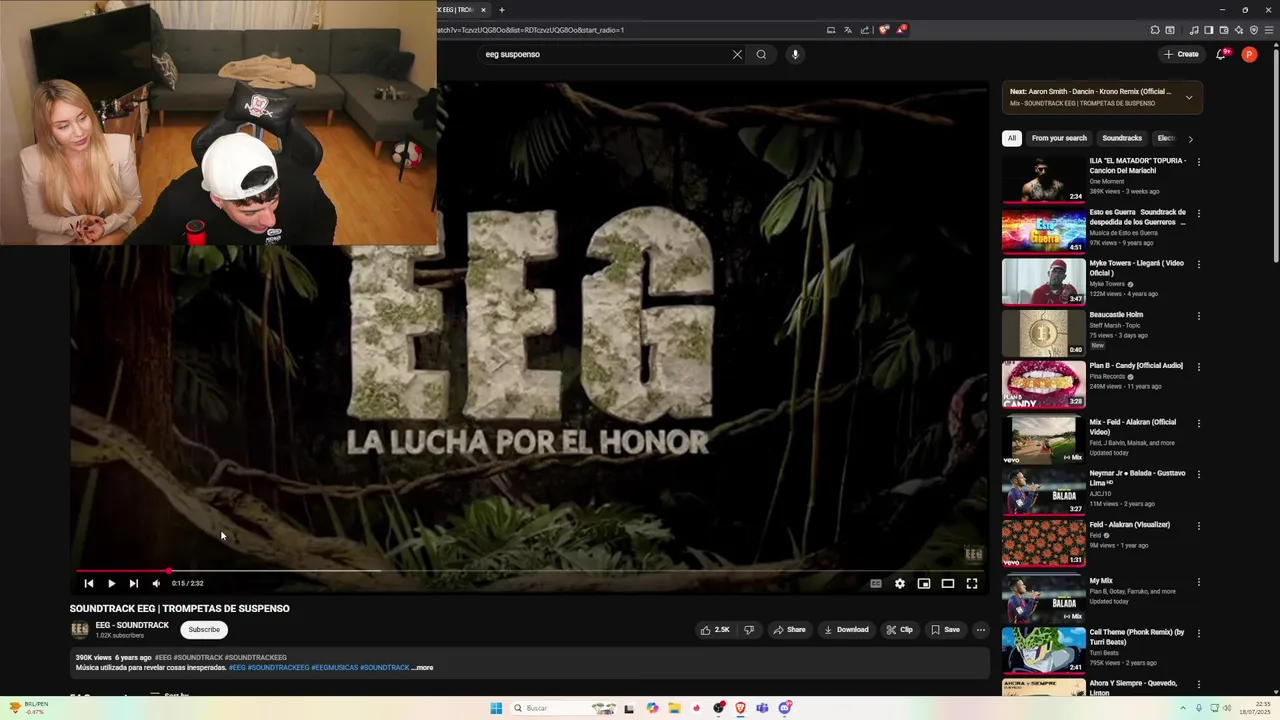
Task: Open the Create menu
Action: (x=1181, y=54)
